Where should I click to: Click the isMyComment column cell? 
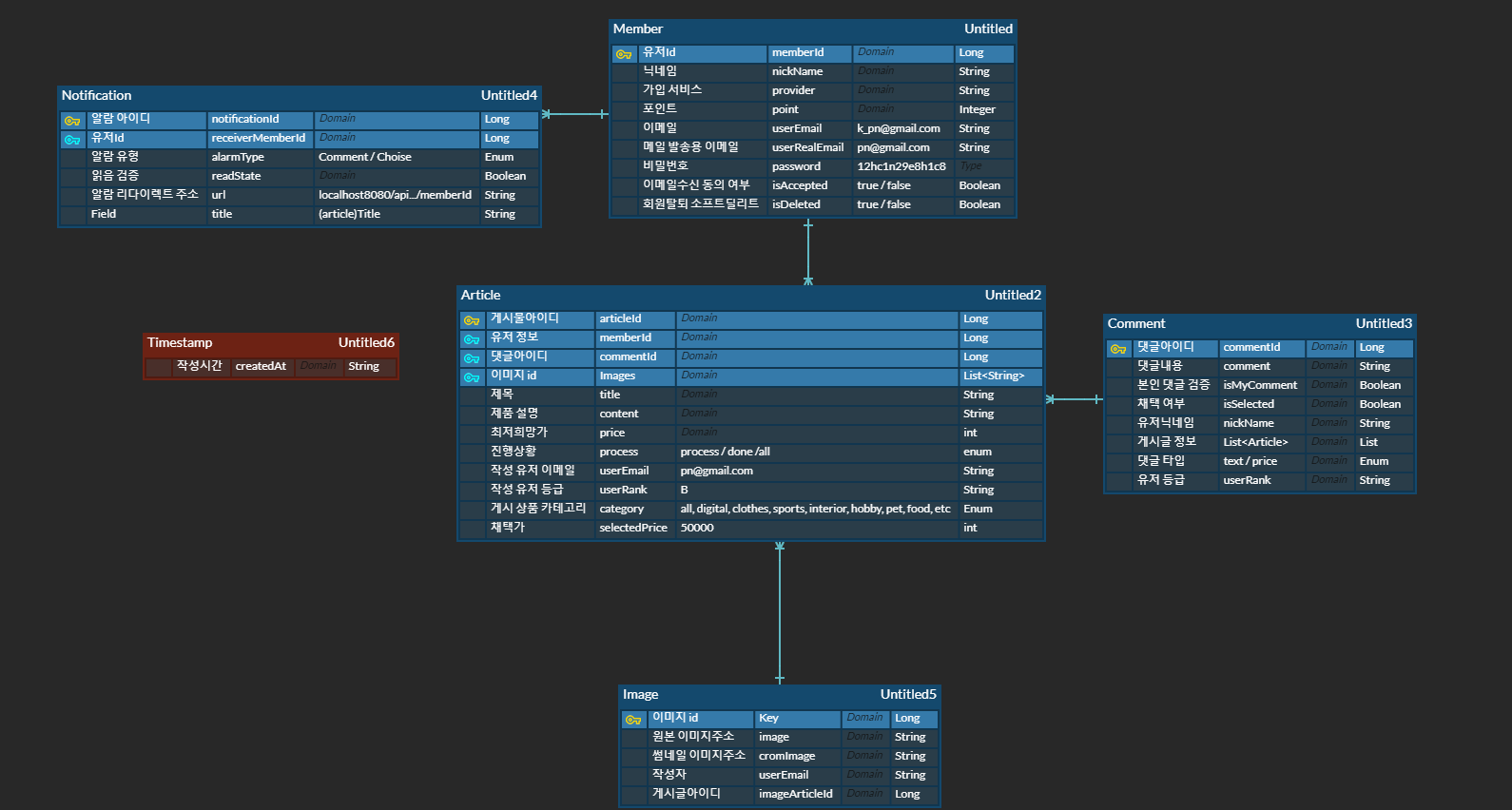pyautogui.click(x=1263, y=385)
